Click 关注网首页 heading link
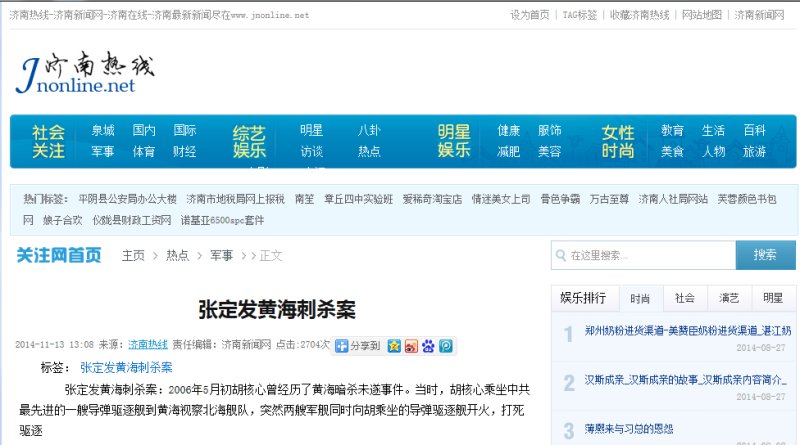Image resolution: width=800 pixels, height=445 pixels. pos(59,255)
